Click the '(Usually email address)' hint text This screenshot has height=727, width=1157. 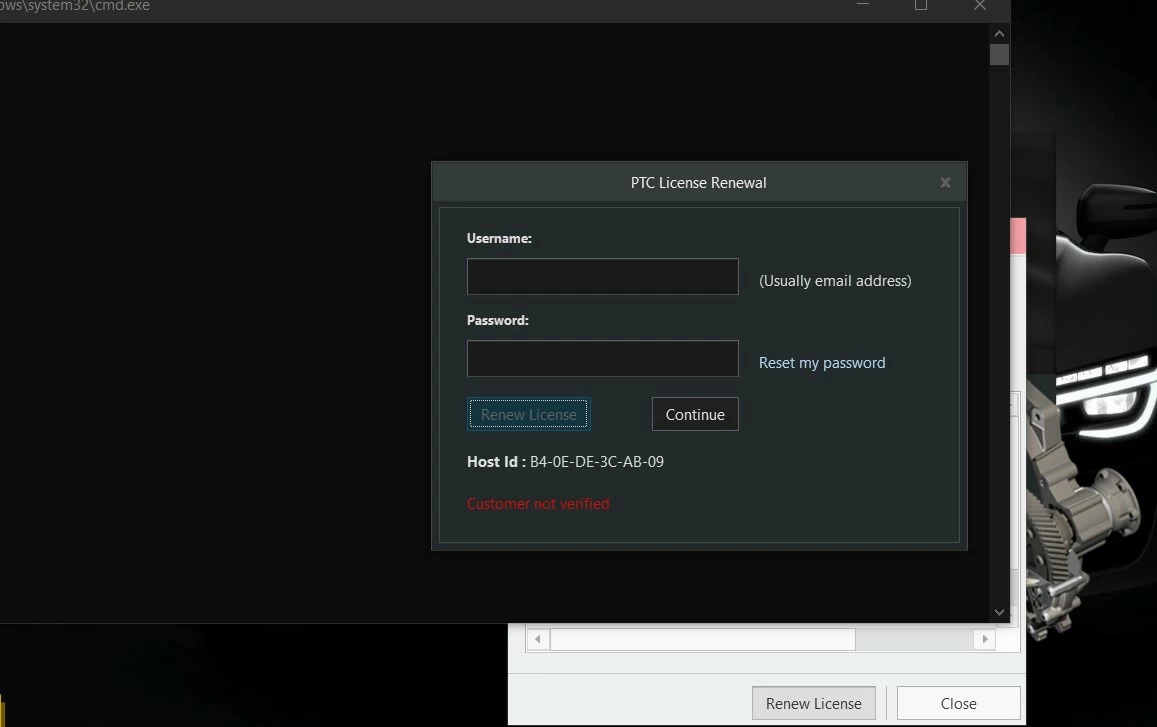(x=835, y=281)
